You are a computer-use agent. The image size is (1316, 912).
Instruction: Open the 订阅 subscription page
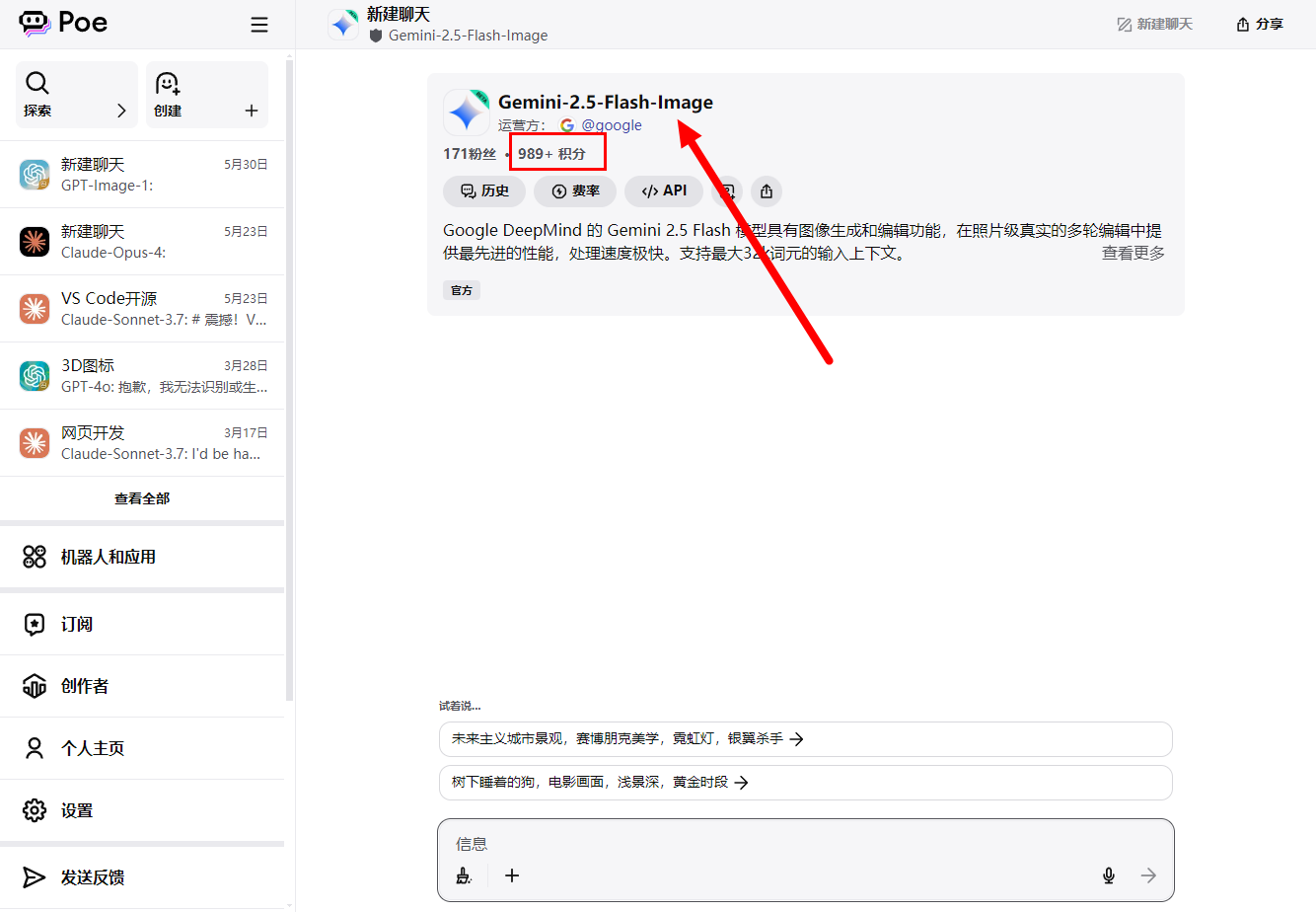coord(142,624)
